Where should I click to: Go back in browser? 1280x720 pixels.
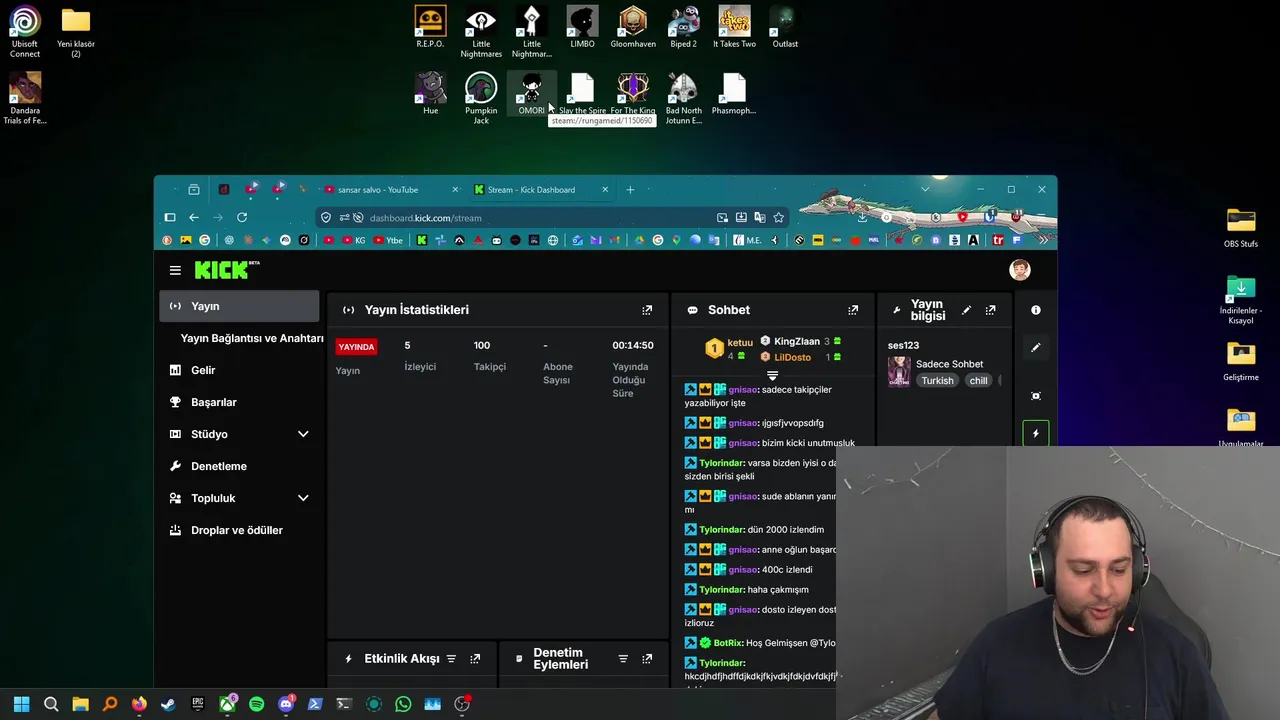click(x=194, y=217)
